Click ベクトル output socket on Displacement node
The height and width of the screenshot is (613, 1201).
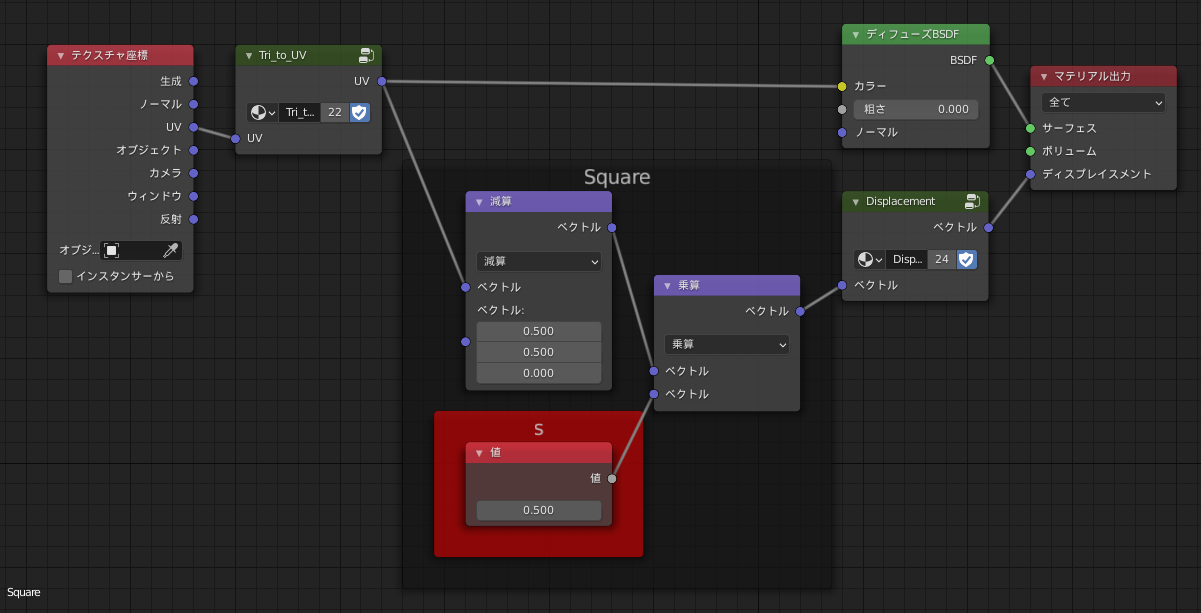click(988, 227)
